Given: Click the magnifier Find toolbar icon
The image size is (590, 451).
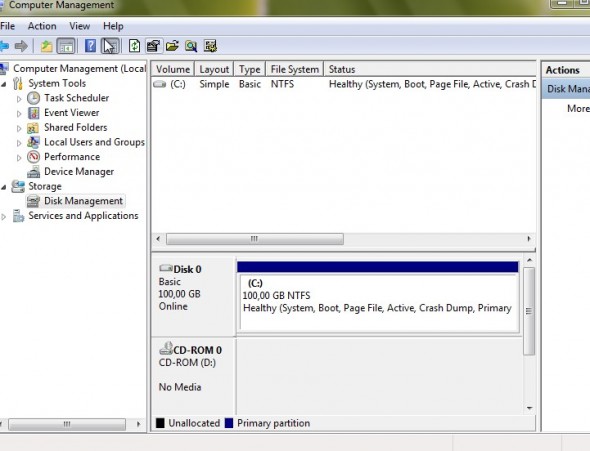Looking at the screenshot, I should [x=191, y=46].
